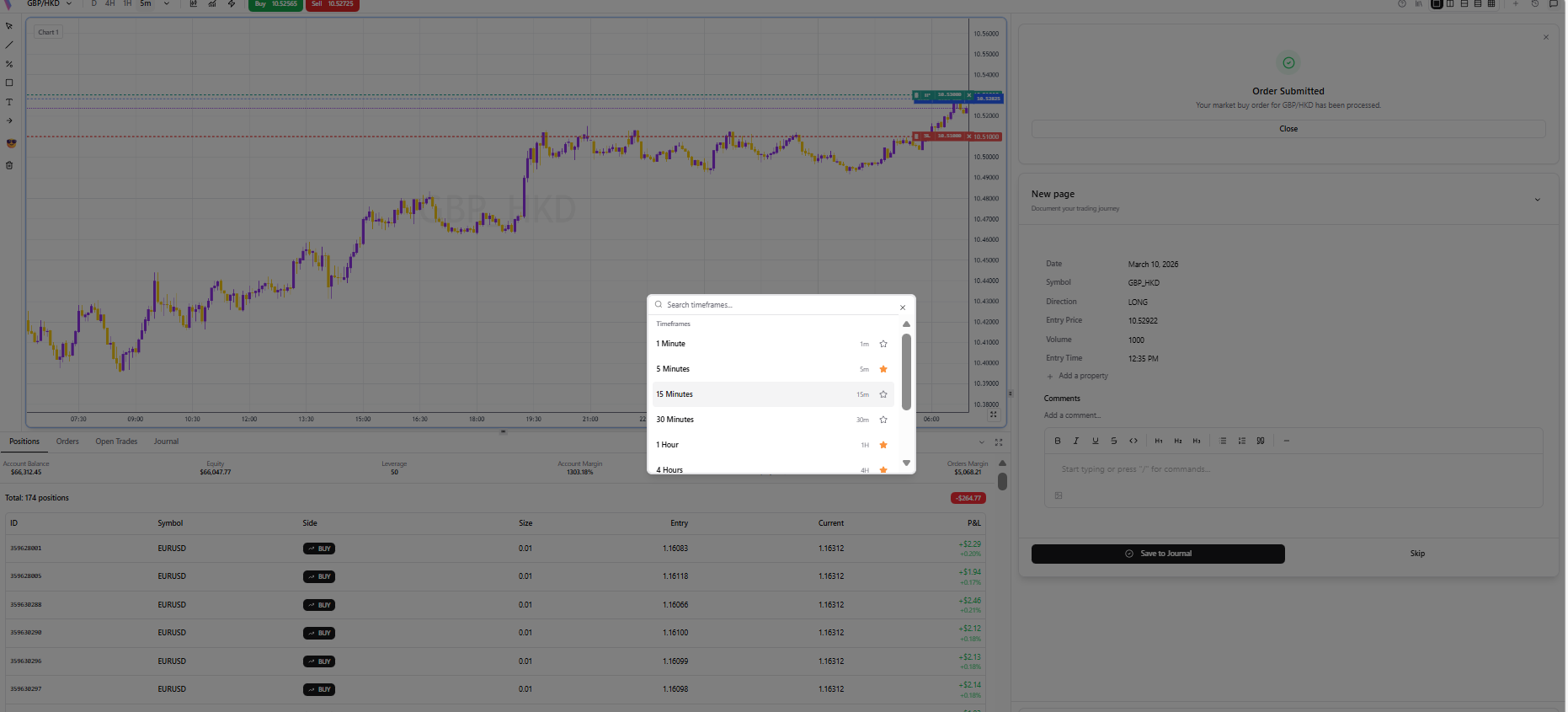Insert a bulleted list in comments
The image size is (1568, 712).
[1223, 441]
